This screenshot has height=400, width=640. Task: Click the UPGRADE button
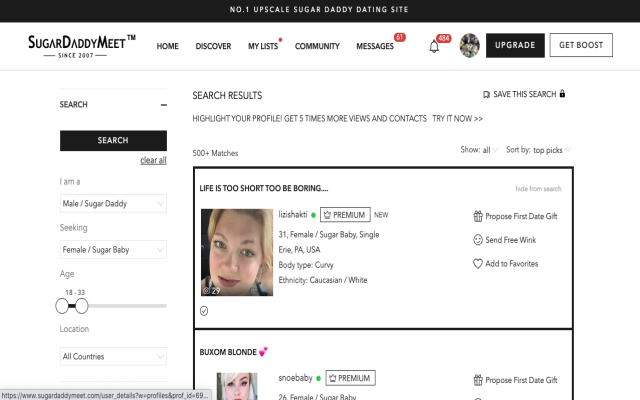coord(515,45)
